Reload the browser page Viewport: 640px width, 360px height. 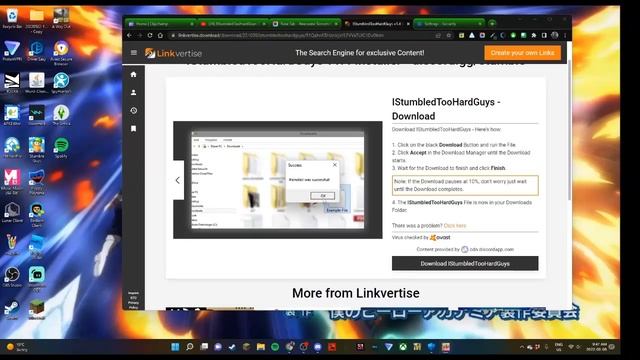click(x=150, y=36)
